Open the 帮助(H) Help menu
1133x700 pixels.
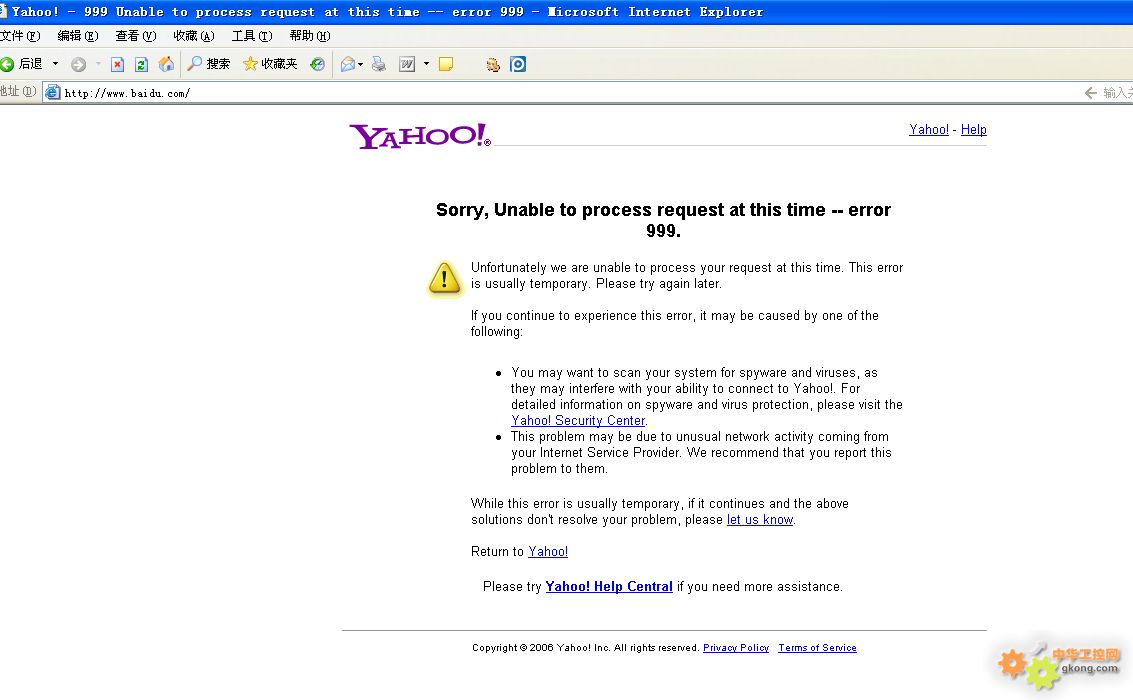(310, 36)
